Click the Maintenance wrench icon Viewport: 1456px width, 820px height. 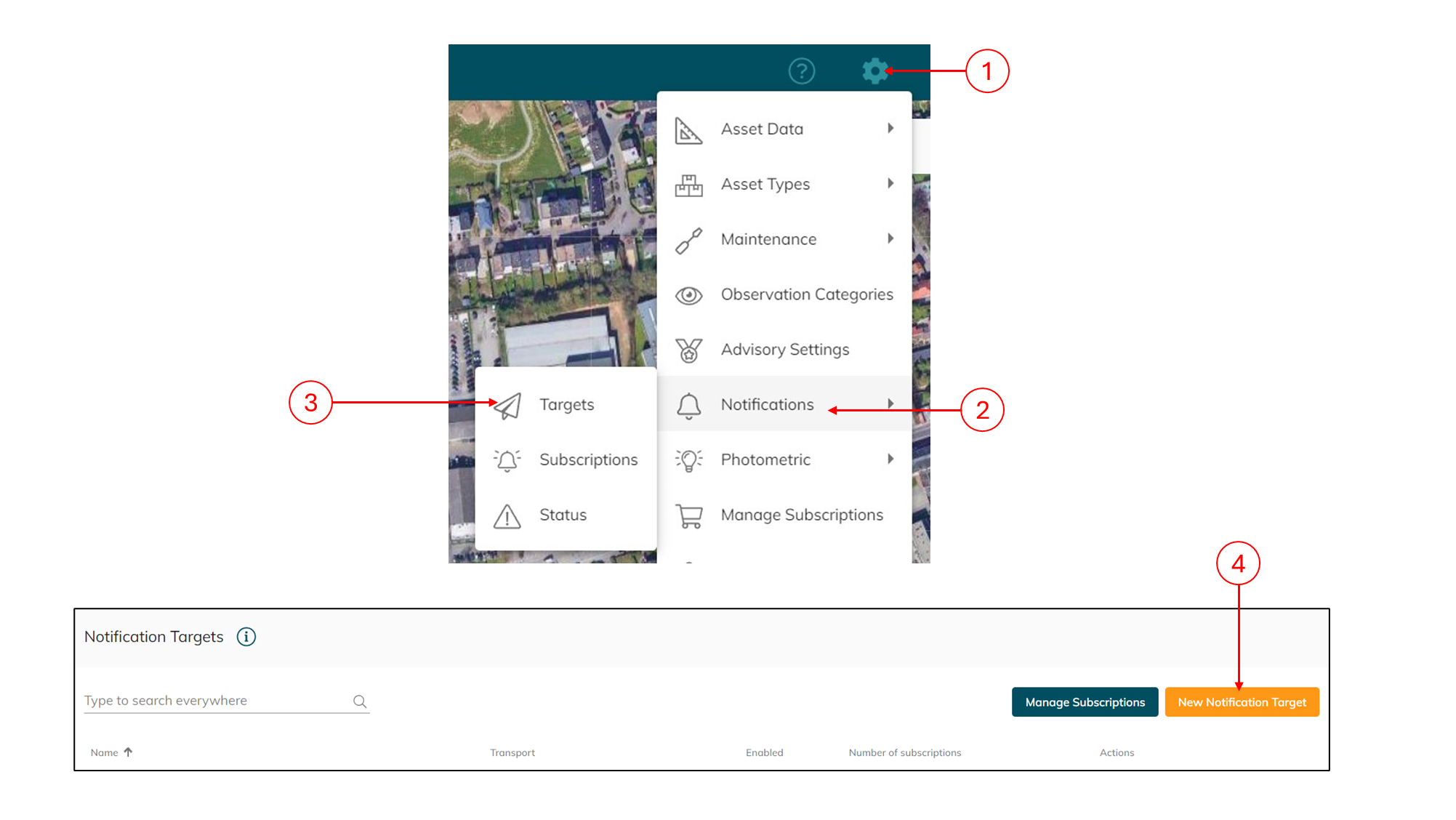tap(688, 240)
